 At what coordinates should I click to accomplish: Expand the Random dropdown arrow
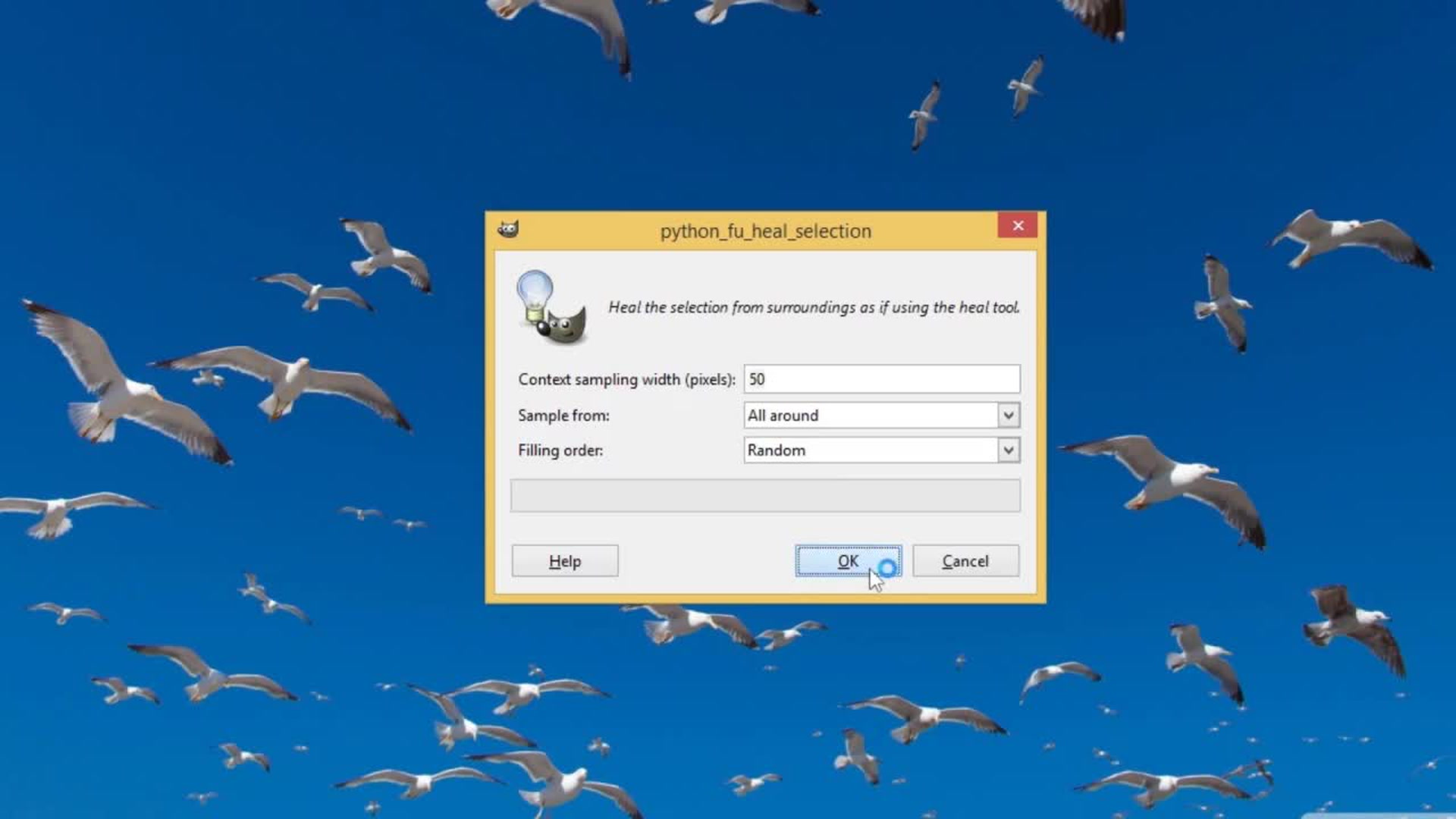coord(1008,450)
